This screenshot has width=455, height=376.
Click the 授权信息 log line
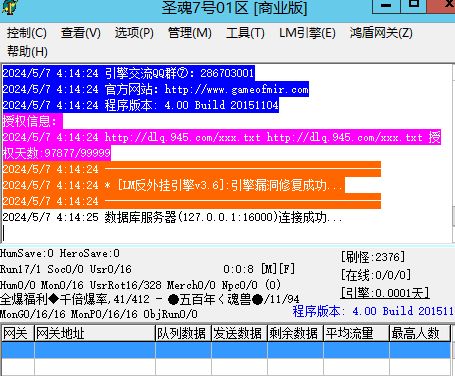pos(32,121)
